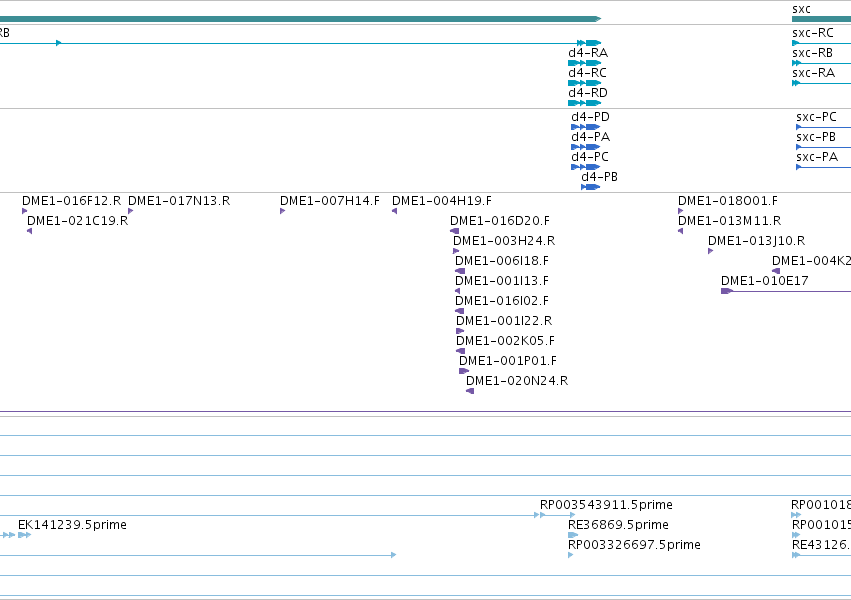Select feature DME1-004H19.F
Viewport: 851px width, 600px height.
(442, 201)
